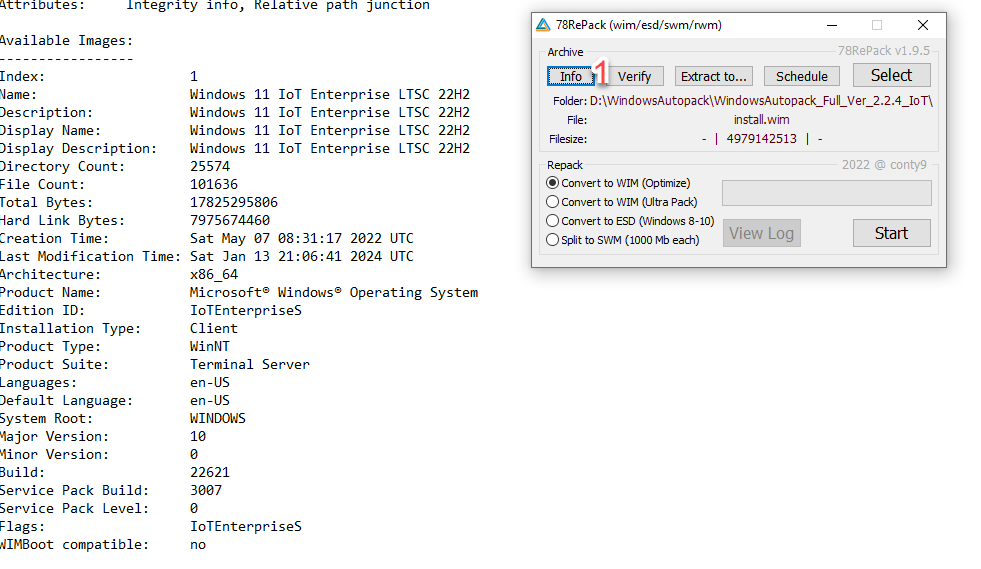Click the Default Language value en-US
Image resolution: width=981 pixels, height=569 pixels.
210,401
